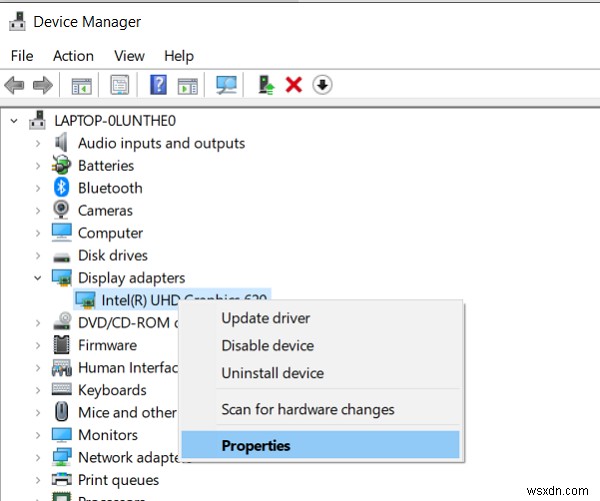Expand the Keyboards chevron

click(x=38, y=390)
